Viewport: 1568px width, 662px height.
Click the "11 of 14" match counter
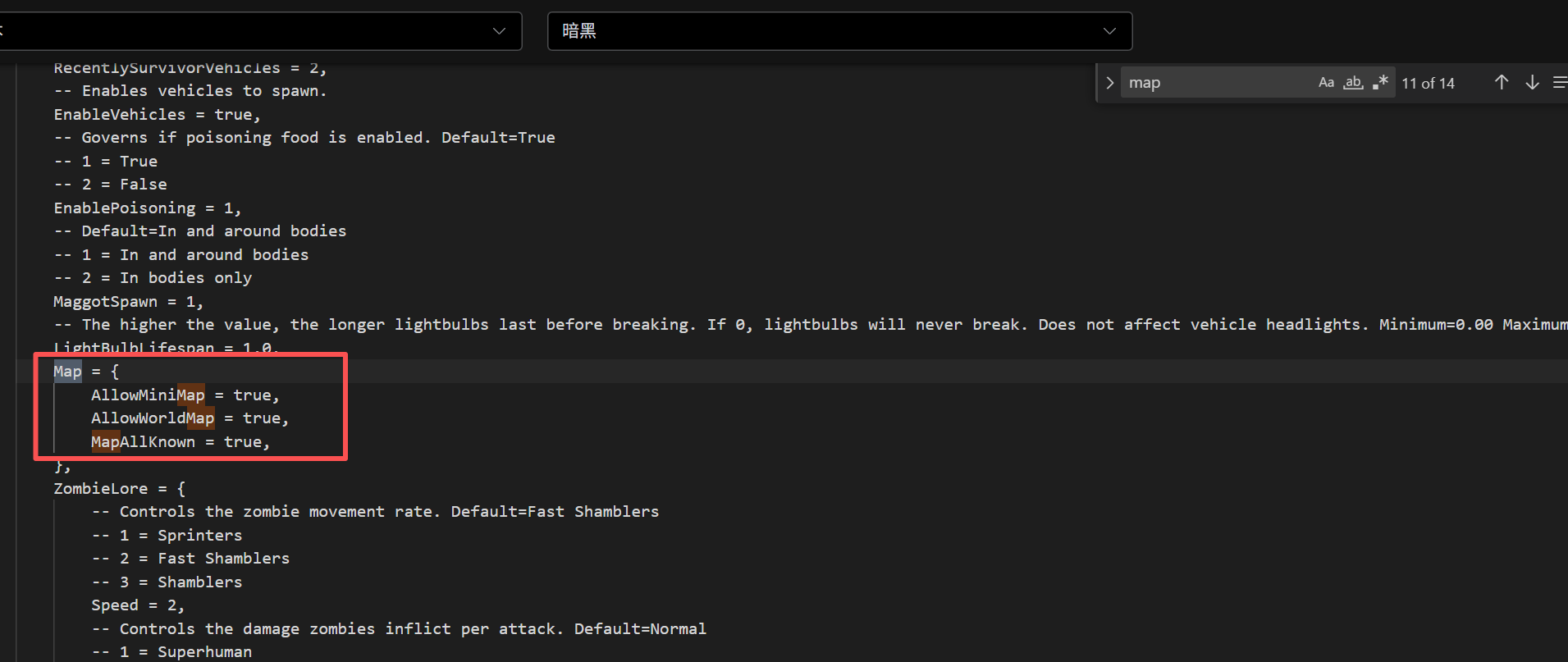tap(1428, 83)
